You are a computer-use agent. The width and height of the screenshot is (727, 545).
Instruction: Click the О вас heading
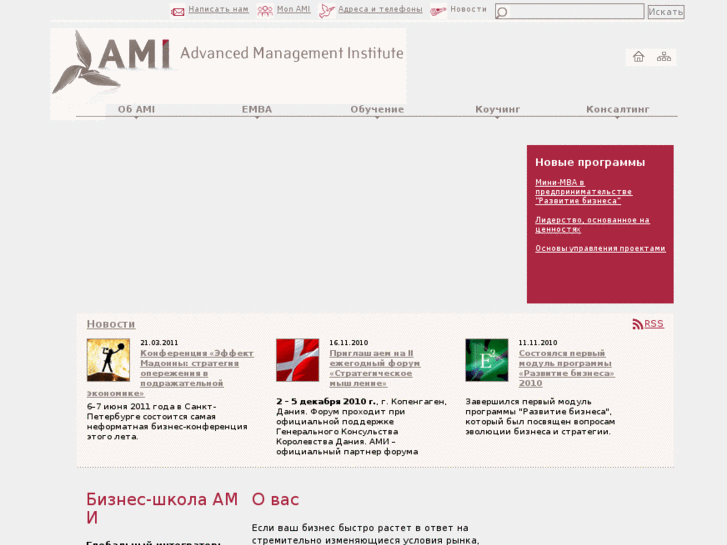coord(275,500)
